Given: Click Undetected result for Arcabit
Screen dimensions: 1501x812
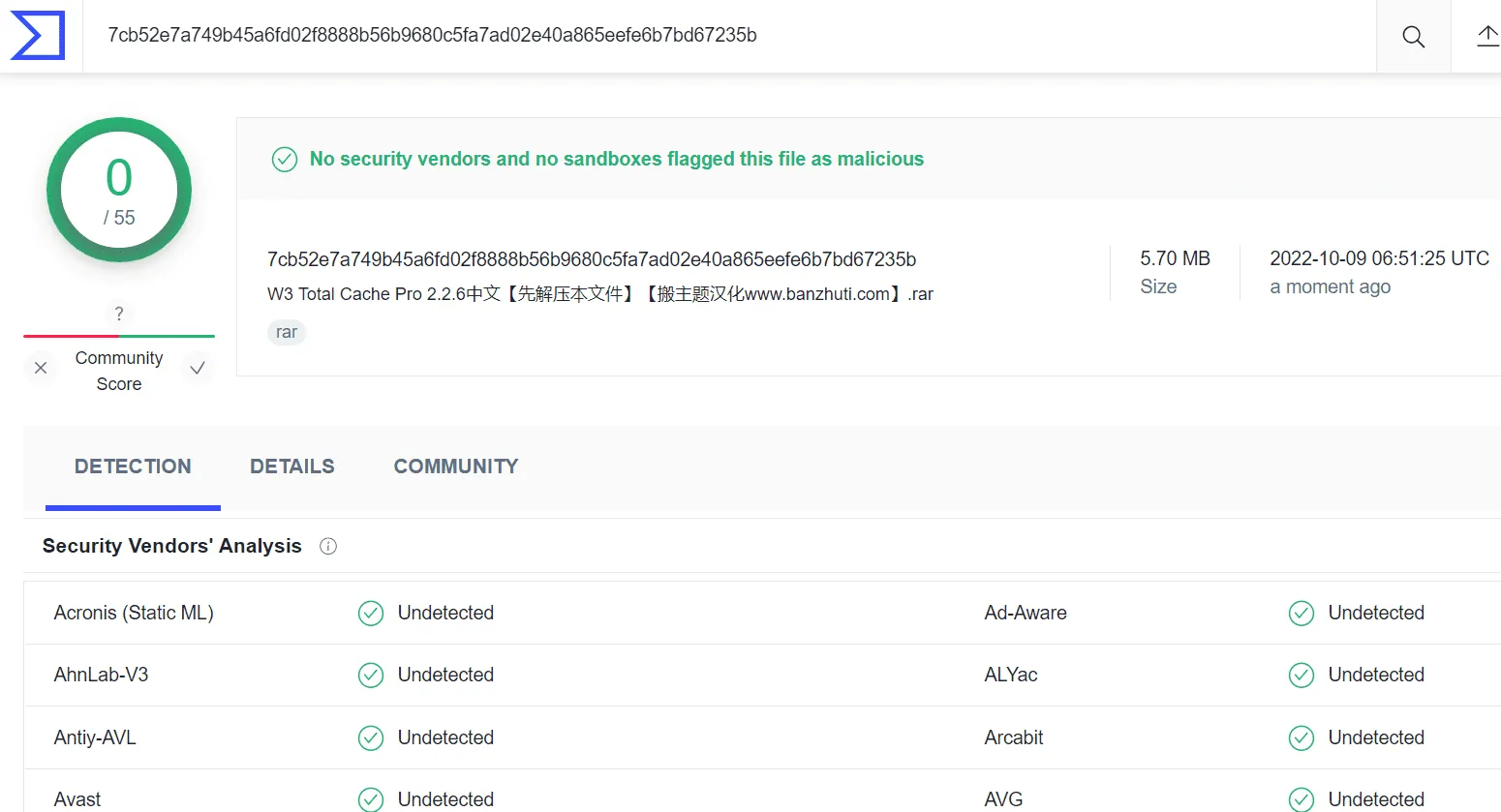Looking at the screenshot, I should [1376, 737].
